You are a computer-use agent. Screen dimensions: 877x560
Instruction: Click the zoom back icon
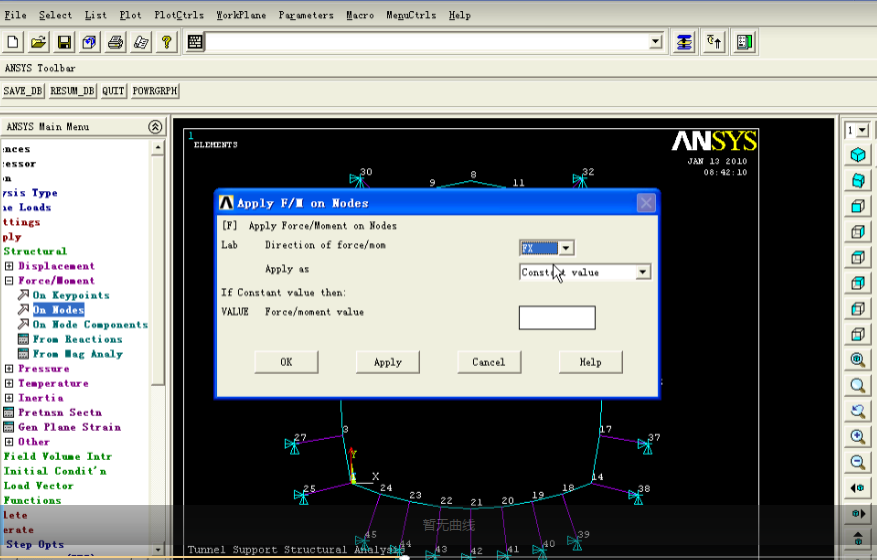click(857, 411)
